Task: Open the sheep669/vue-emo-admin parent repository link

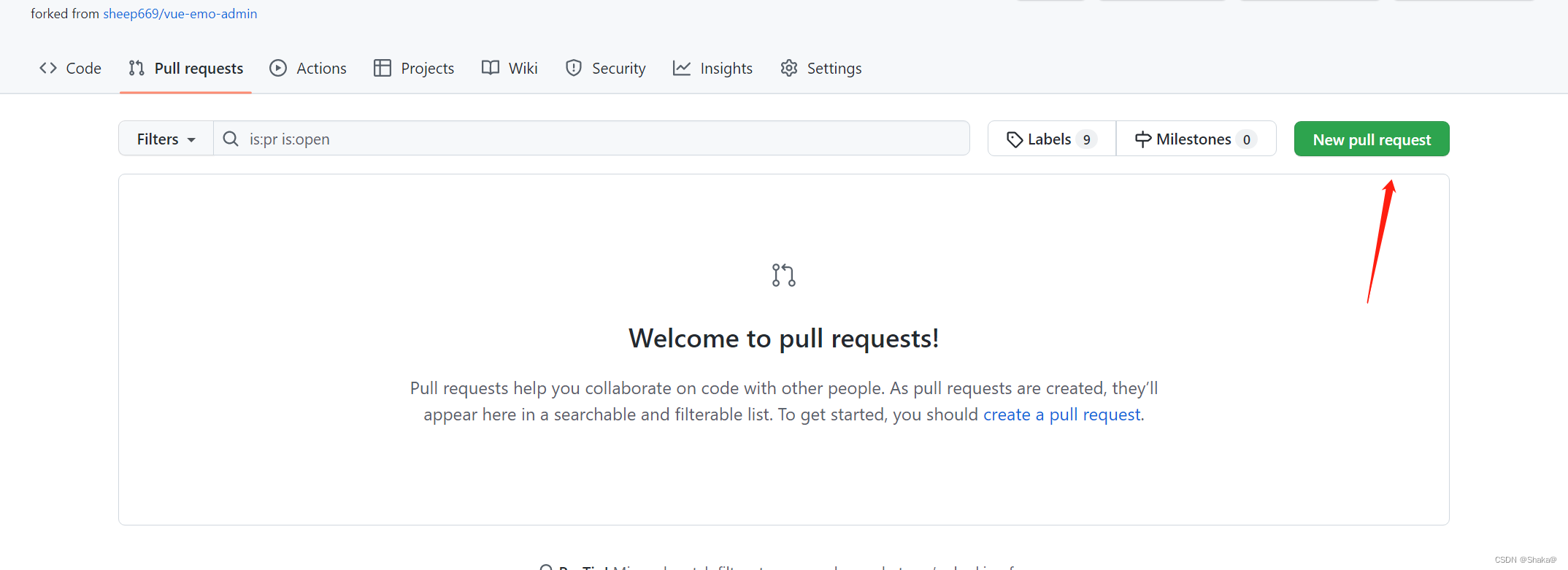Action: click(180, 14)
